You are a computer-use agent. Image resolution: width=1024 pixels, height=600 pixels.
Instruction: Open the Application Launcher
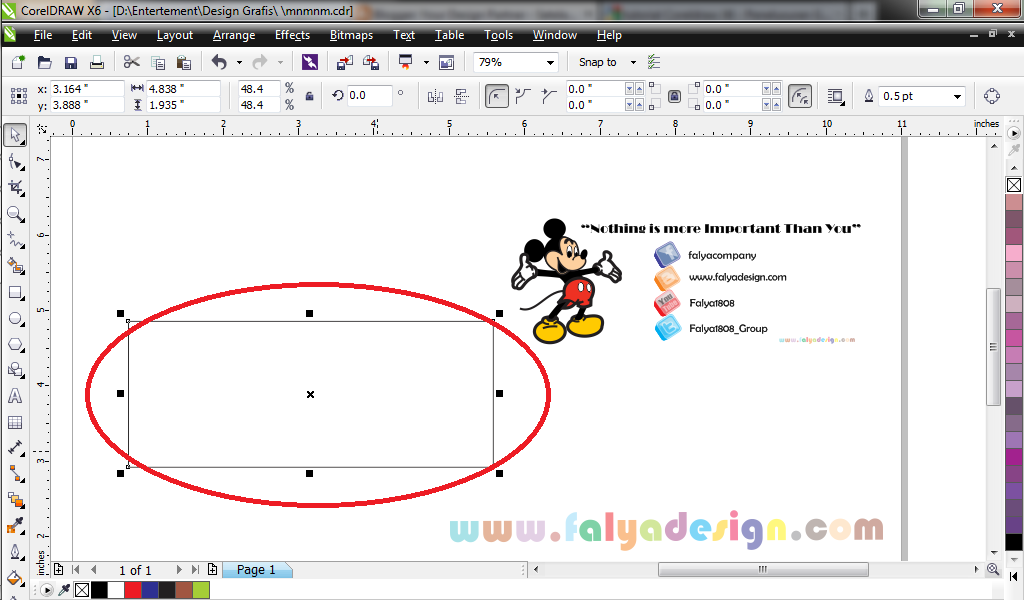point(406,62)
